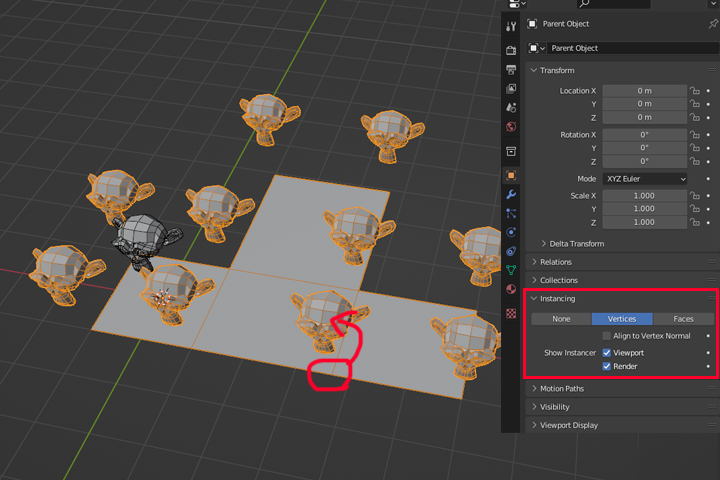Open the View Layer properties tab
Screen dimensions: 720x480
click(511, 89)
